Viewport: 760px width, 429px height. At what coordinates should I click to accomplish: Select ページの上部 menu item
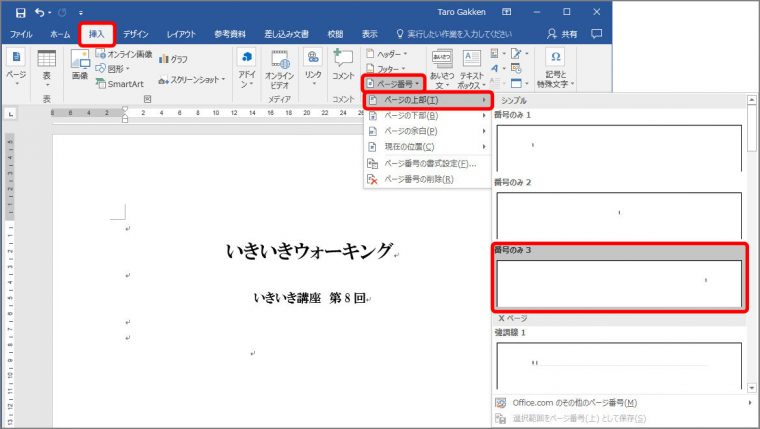coord(428,100)
